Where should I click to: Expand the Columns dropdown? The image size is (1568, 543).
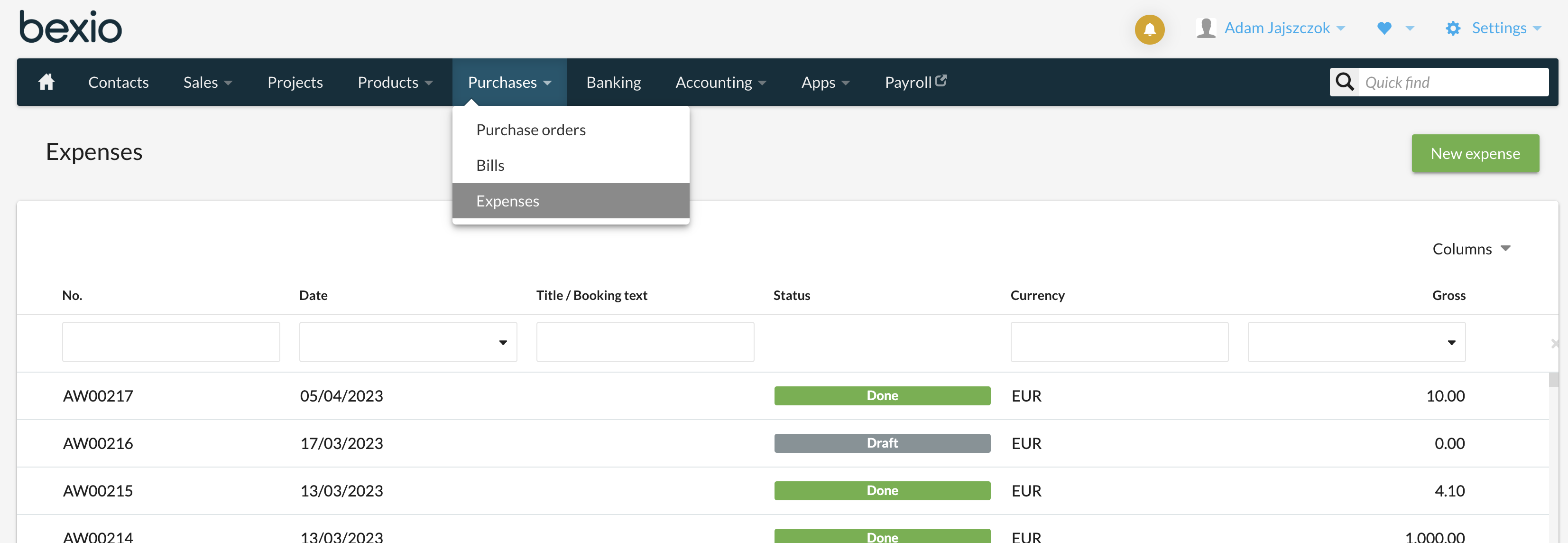(x=1471, y=249)
